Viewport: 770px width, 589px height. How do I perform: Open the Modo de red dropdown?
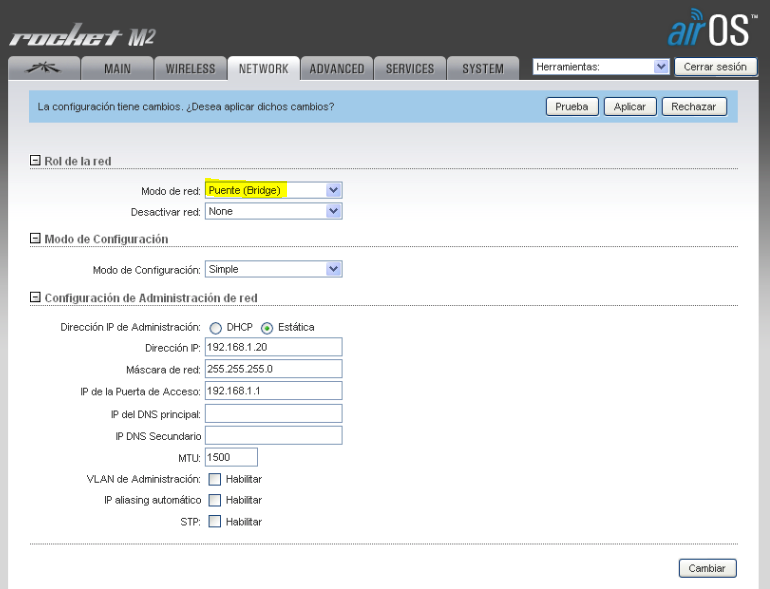pyautogui.click(x=274, y=190)
